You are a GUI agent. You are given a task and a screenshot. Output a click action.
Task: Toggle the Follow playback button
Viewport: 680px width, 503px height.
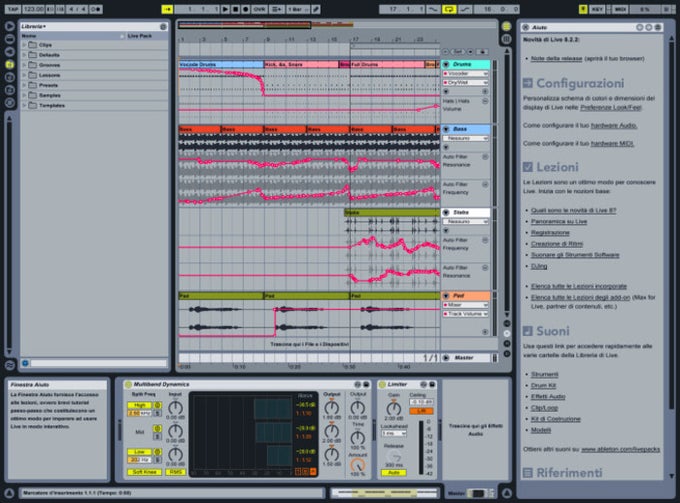[x=167, y=9]
